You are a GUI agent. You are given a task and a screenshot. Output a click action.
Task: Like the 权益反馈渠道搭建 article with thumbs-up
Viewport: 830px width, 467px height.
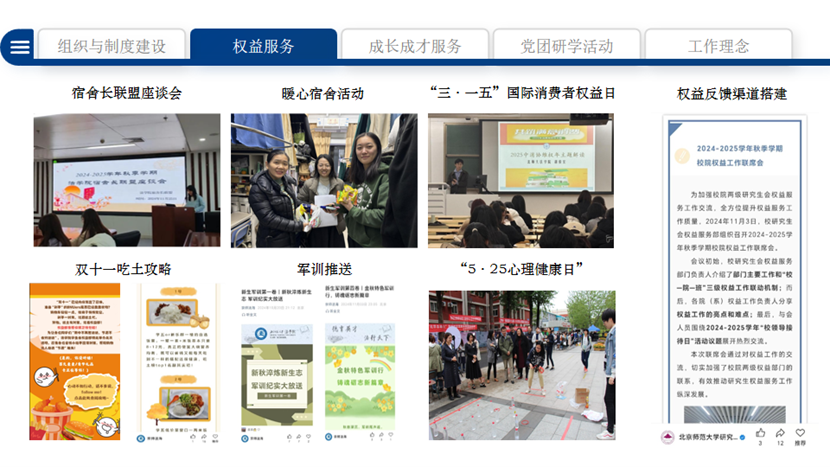click(760, 433)
